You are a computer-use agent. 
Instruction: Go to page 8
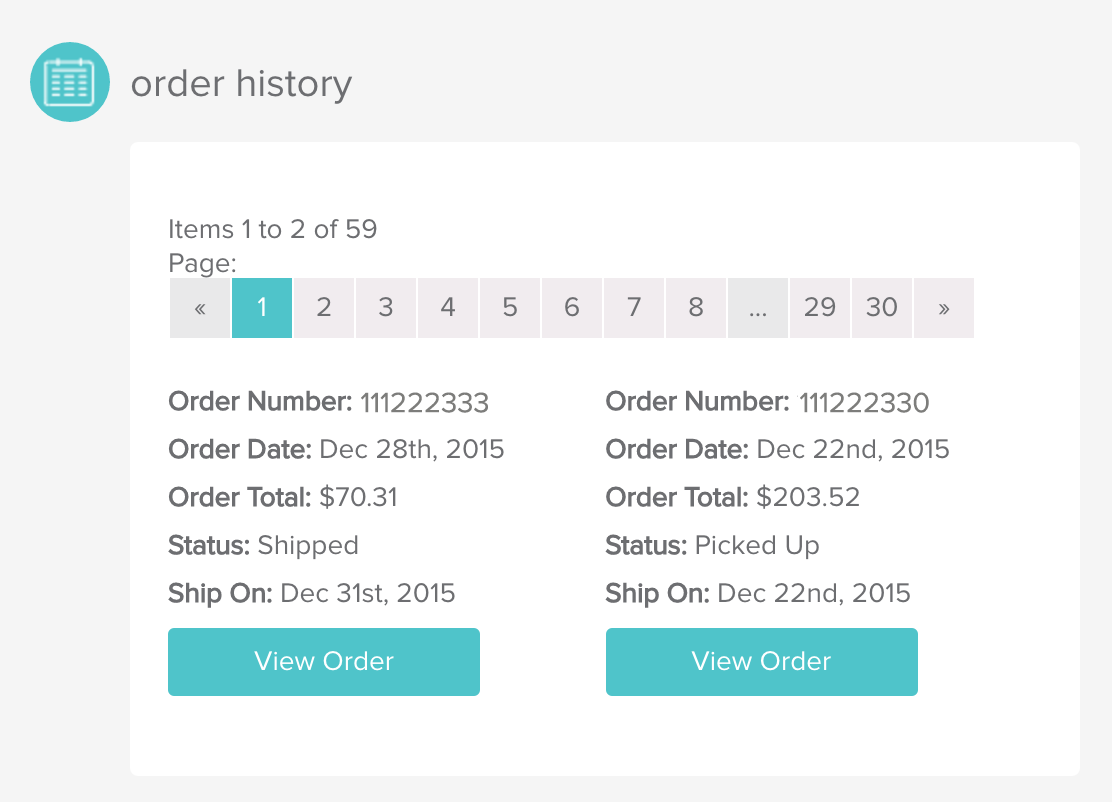(x=695, y=307)
